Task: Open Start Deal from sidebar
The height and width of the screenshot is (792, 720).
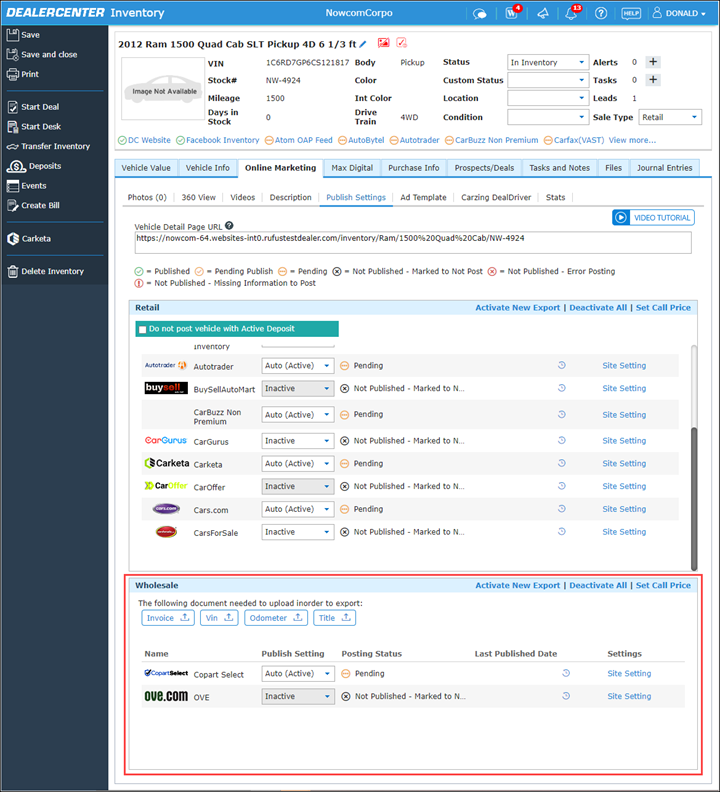Action: (33, 107)
